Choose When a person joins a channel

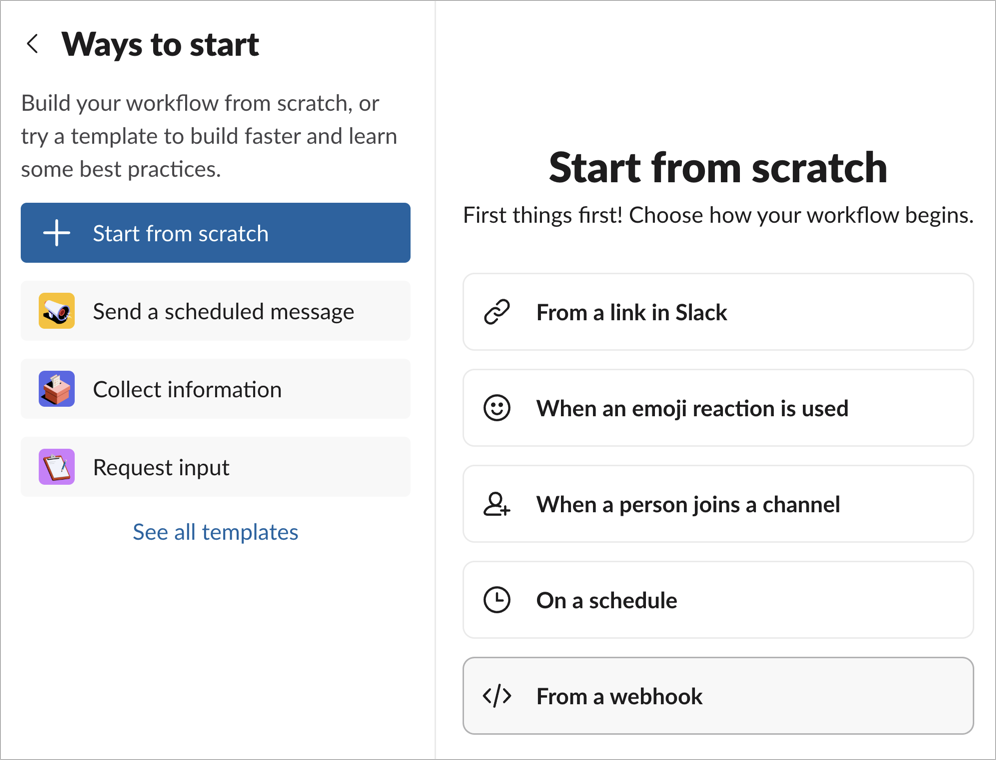tap(718, 504)
